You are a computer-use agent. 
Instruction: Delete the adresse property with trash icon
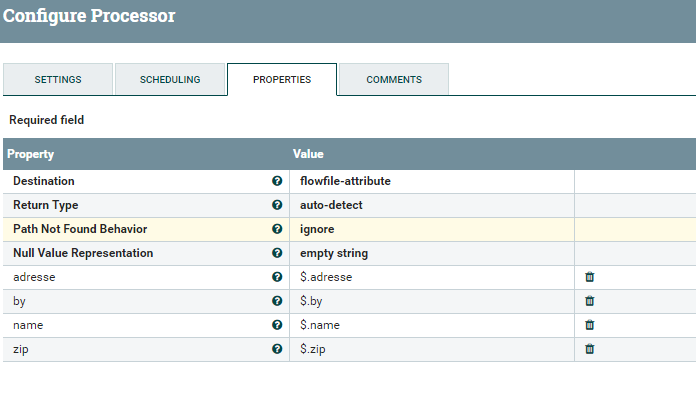coord(589,277)
